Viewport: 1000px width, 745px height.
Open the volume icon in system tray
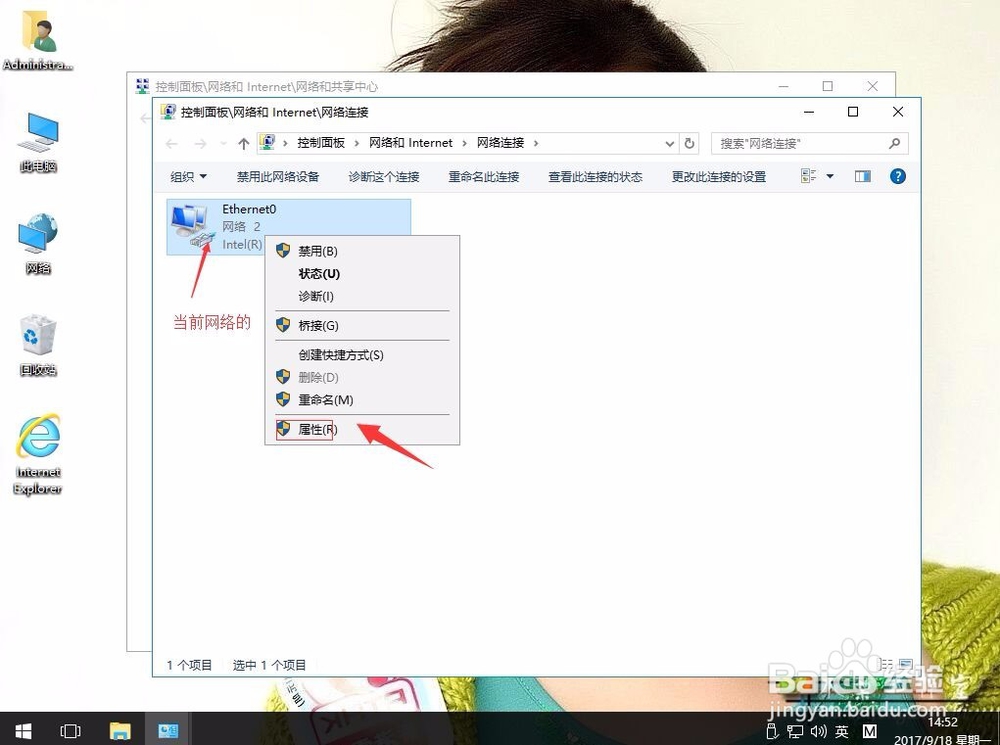818,732
